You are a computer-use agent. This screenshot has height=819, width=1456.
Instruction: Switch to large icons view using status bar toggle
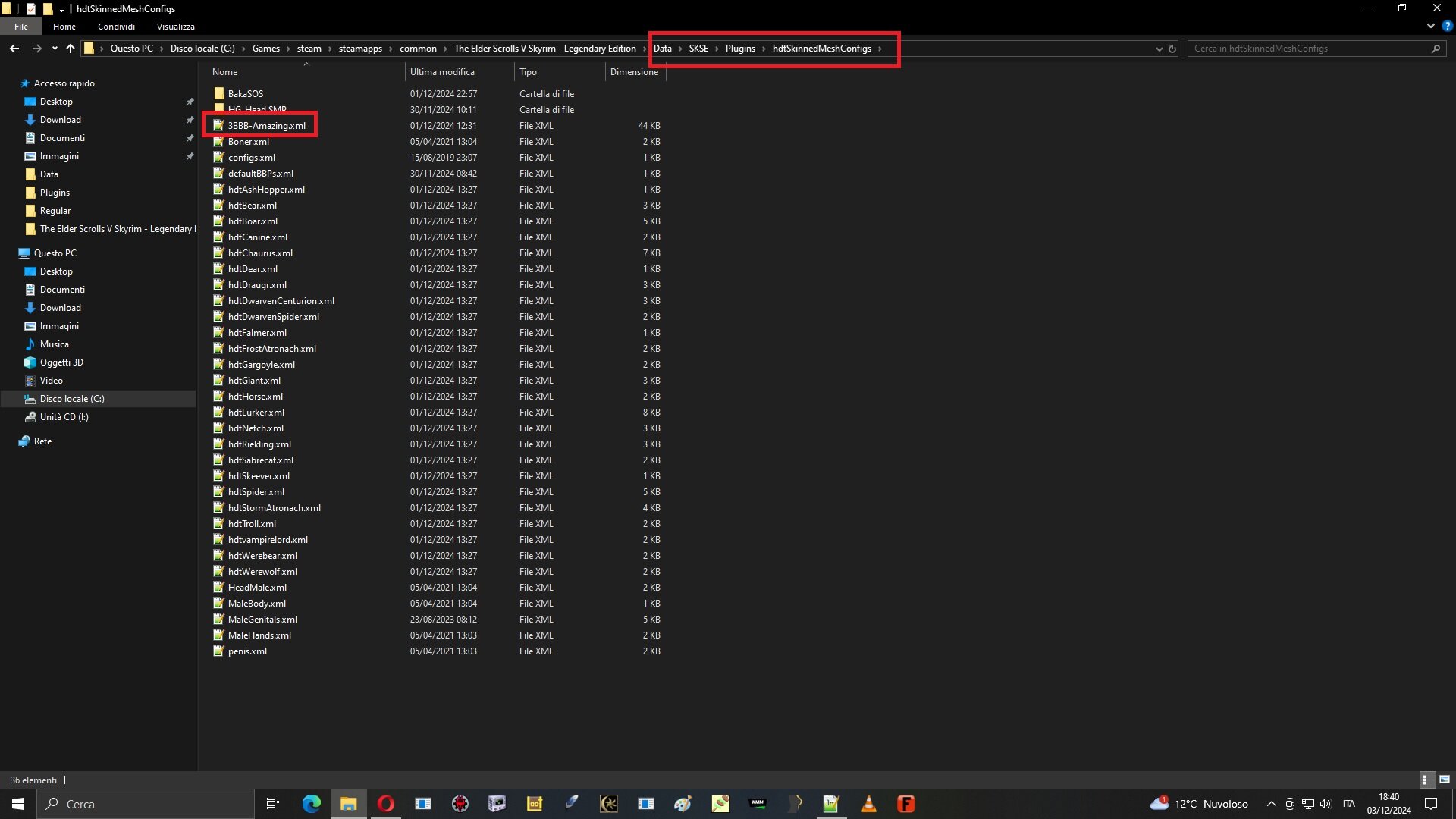tap(1445, 780)
